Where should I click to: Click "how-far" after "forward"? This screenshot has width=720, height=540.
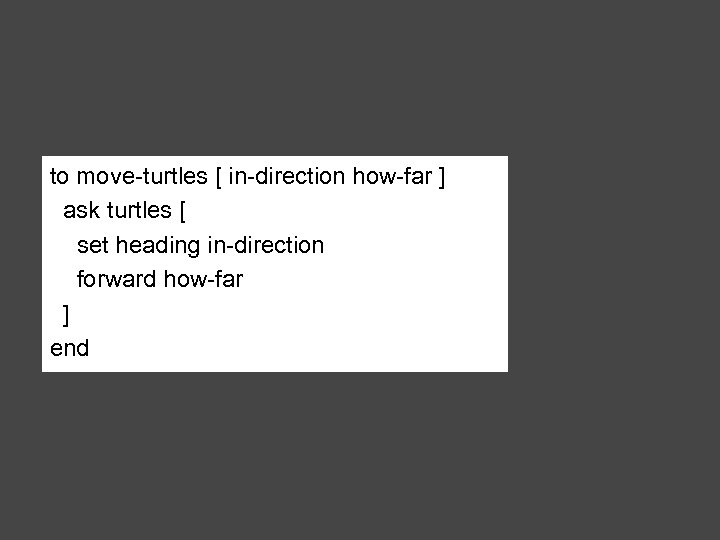pos(203,280)
